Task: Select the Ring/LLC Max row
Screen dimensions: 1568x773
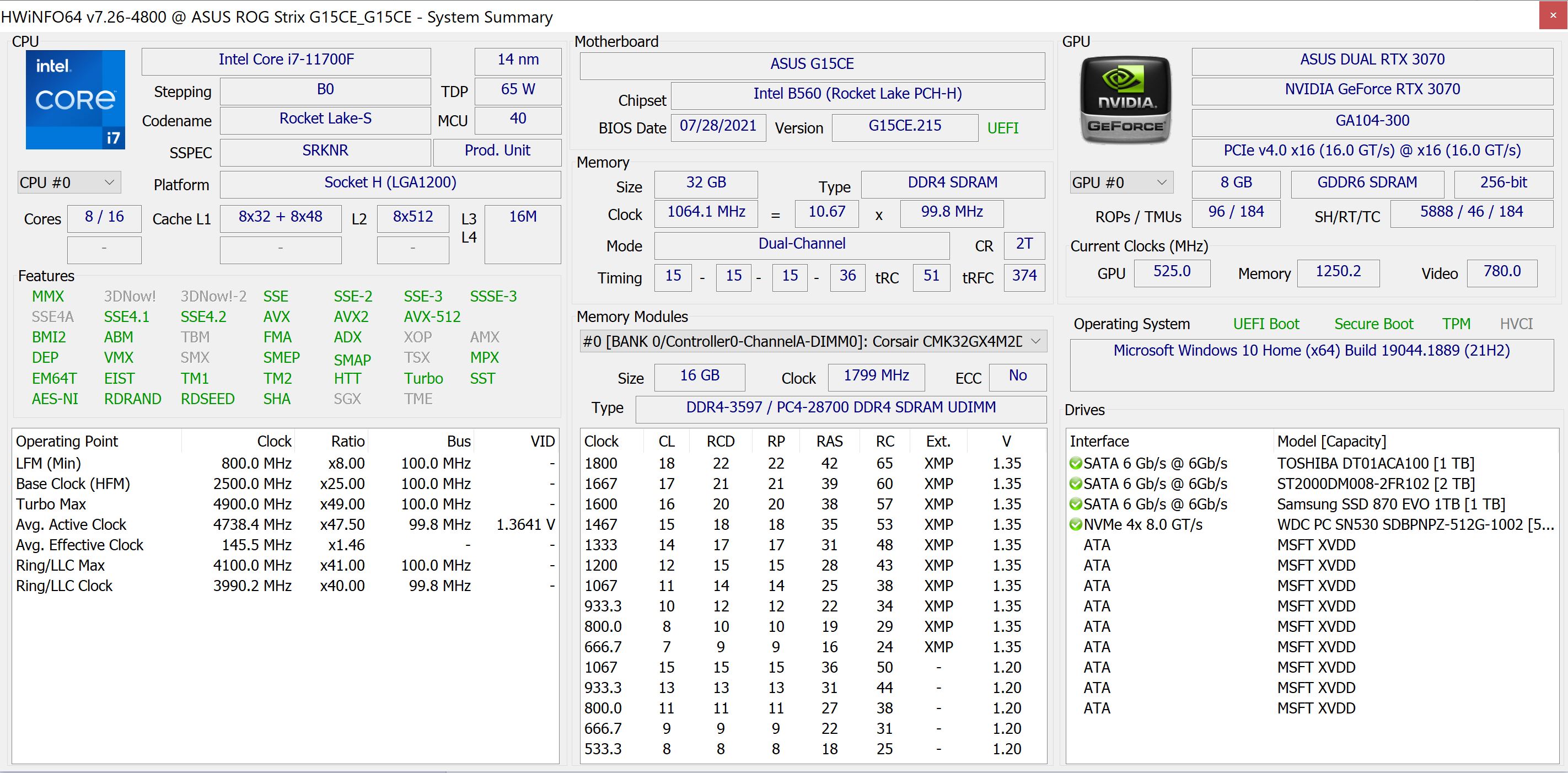Action: coord(285,566)
